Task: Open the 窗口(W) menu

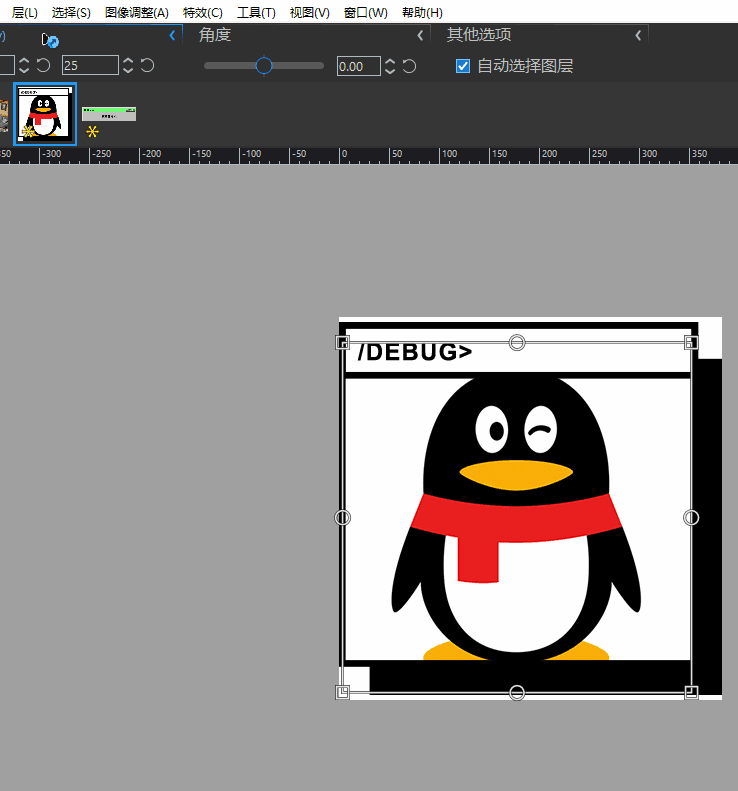Action: pyautogui.click(x=365, y=12)
